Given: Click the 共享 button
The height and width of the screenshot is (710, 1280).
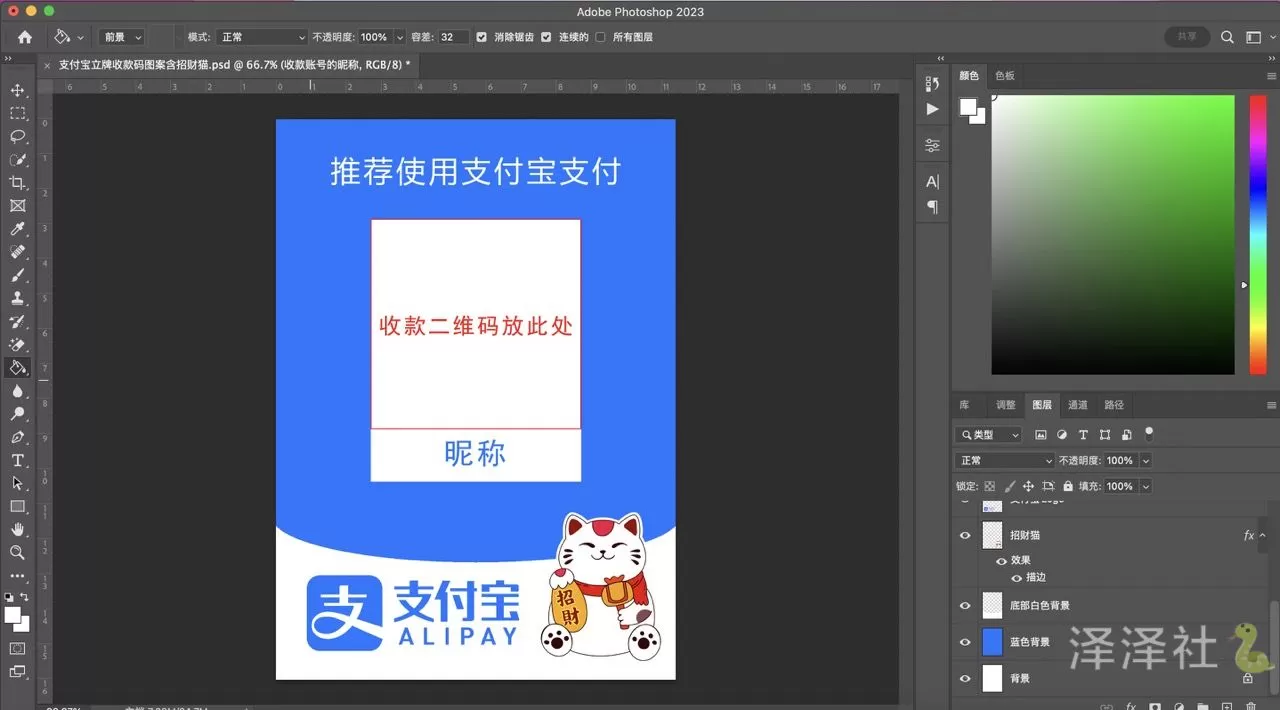Looking at the screenshot, I should pos(1186,36).
